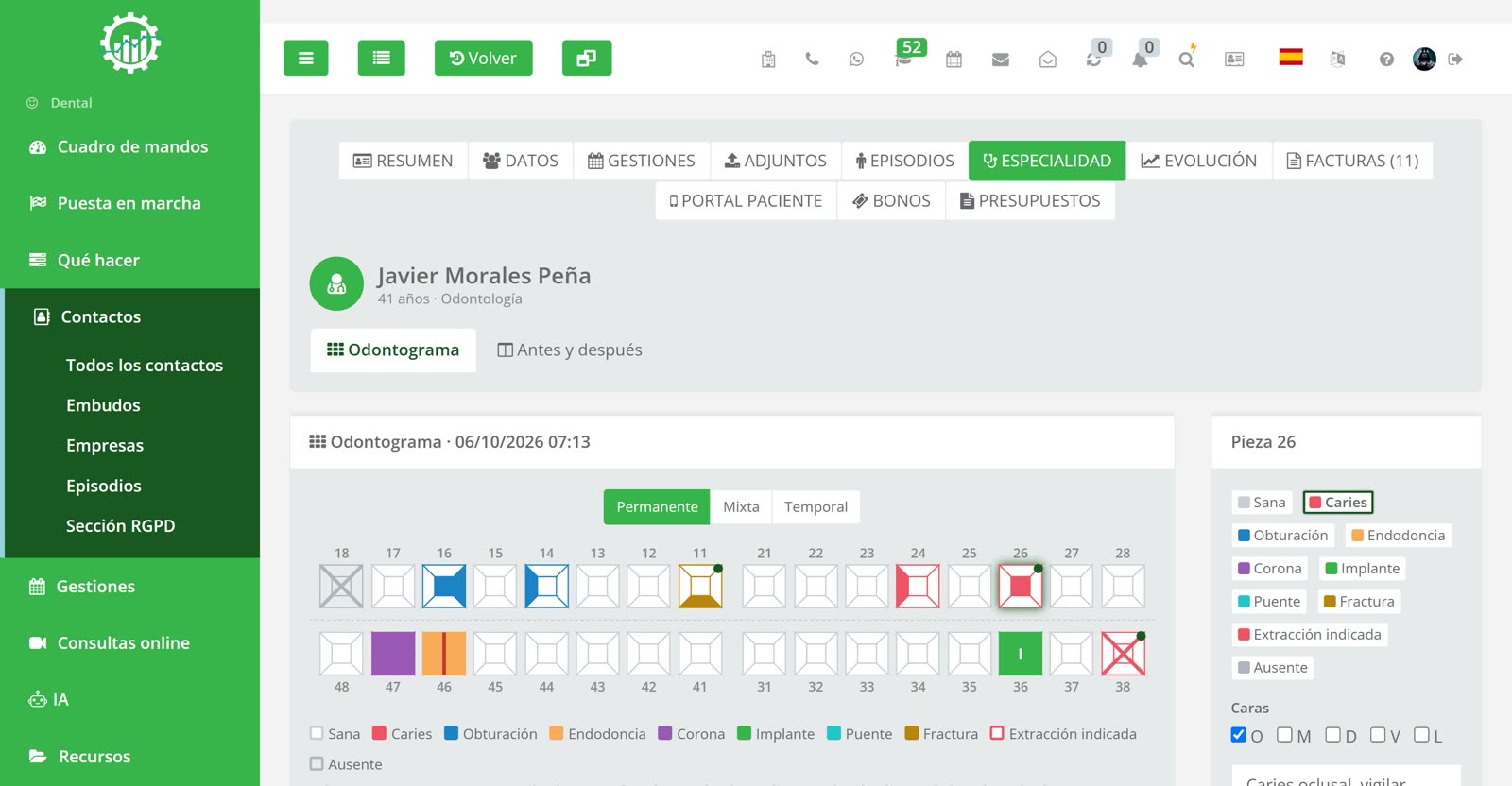Click the phone icon in the header
The width and height of the screenshot is (1512, 786).
812,59
